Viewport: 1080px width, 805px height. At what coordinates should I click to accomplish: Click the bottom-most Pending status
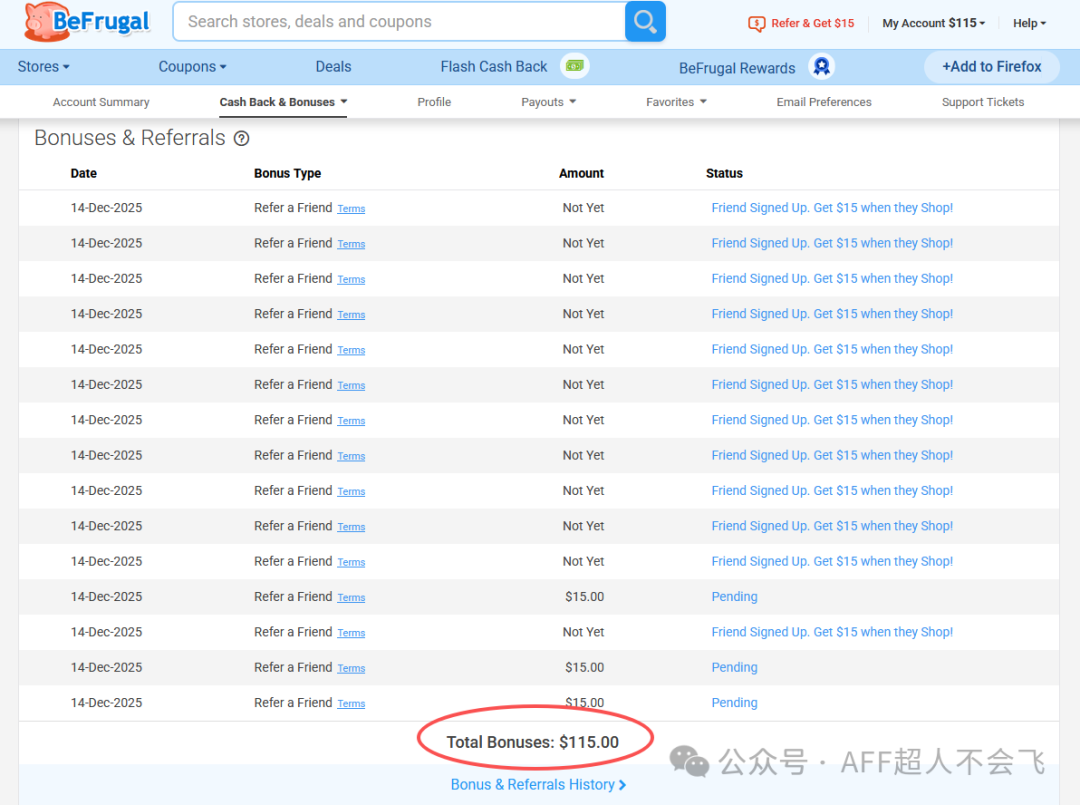[x=734, y=703]
